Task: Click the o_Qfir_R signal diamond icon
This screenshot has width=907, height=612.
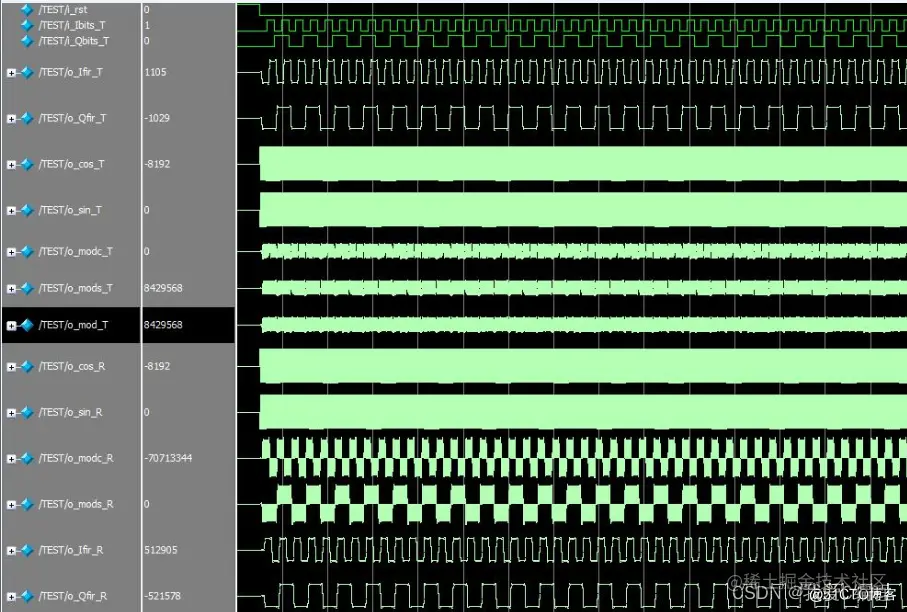Action: click(x=27, y=596)
